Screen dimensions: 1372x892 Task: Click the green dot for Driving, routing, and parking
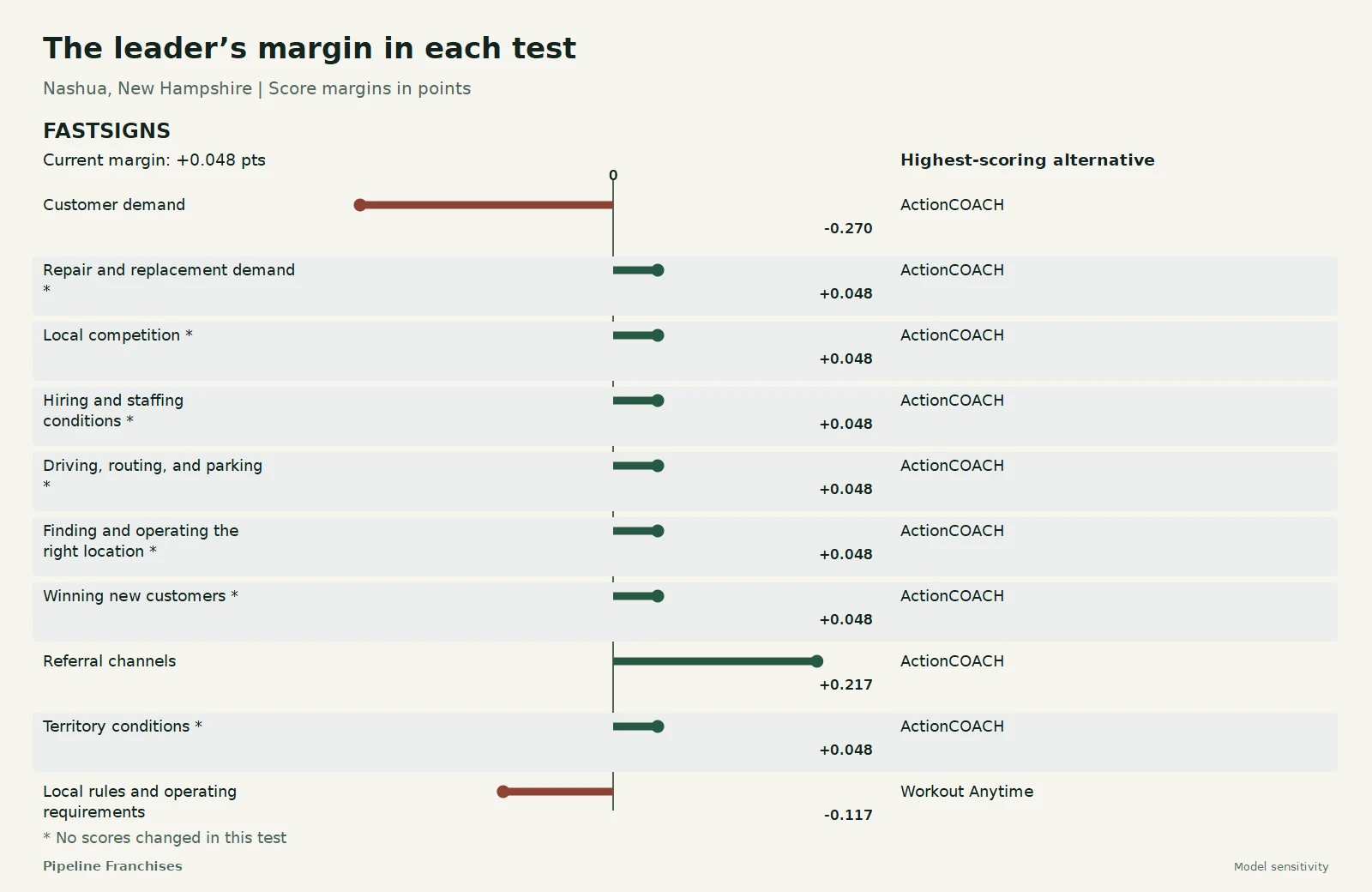(x=658, y=466)
